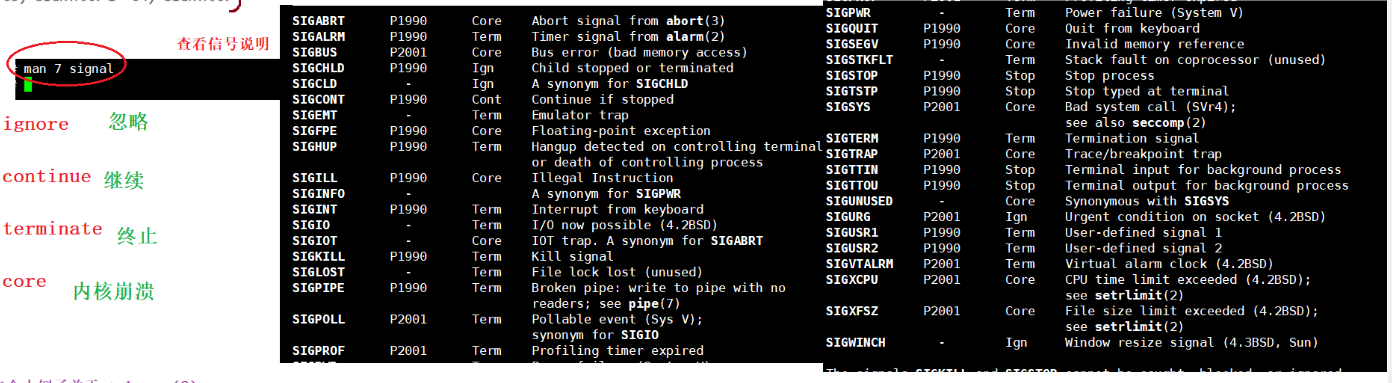Screen dimensions: 1392x383
Task: Click the green terminal cursor block
Action: 28,85
